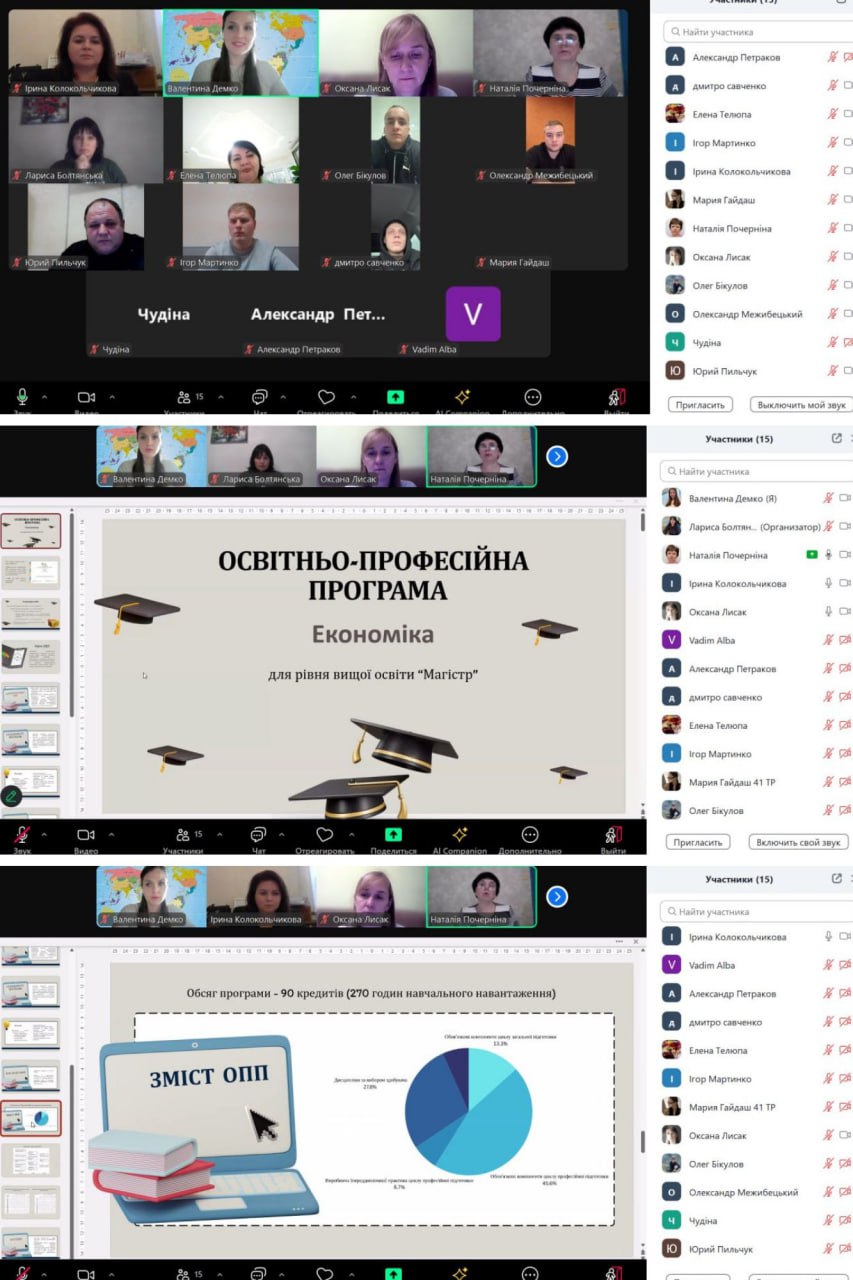Click Найти участника search field in ЗМІСТ ОПП window
The image size is (853, 1280).
click(x=756, y=911)
